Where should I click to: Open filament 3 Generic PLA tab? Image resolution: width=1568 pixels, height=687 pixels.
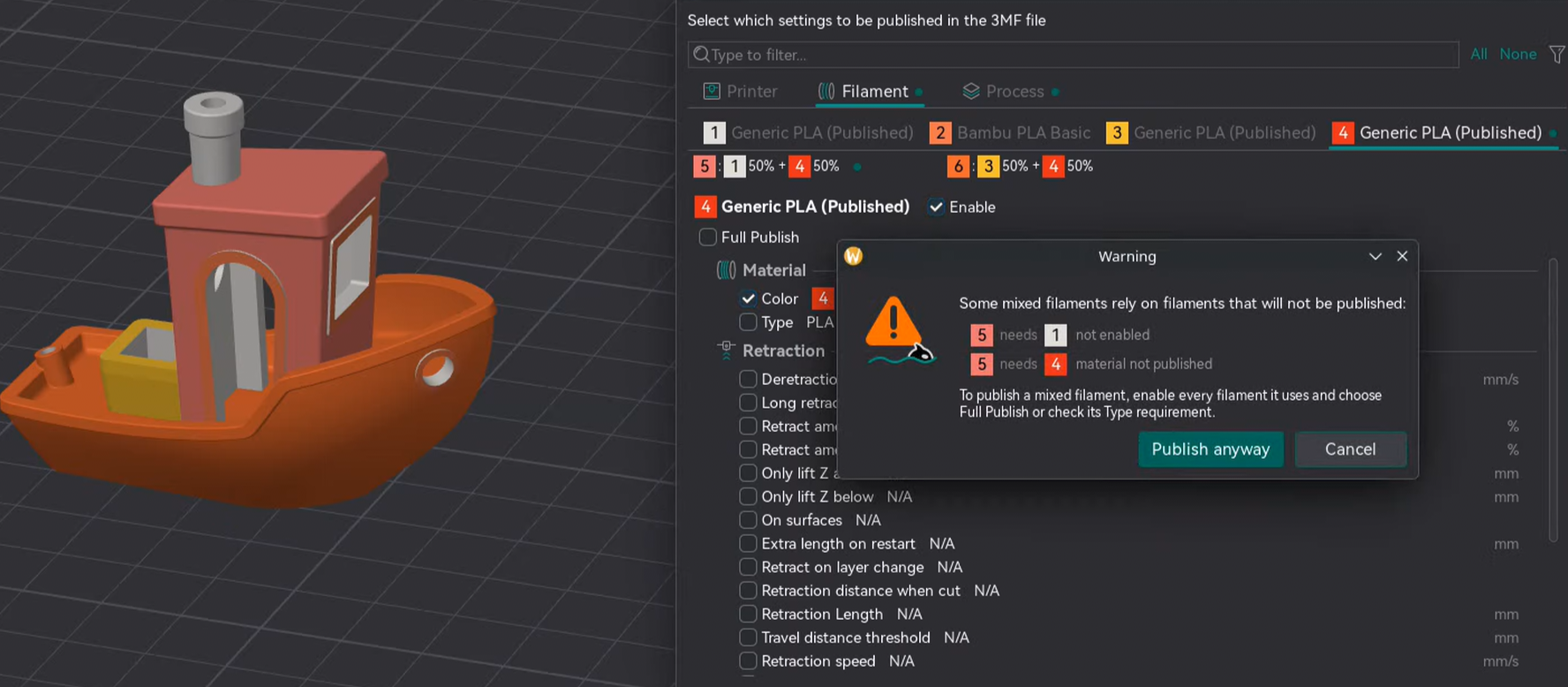point(1210,132)
